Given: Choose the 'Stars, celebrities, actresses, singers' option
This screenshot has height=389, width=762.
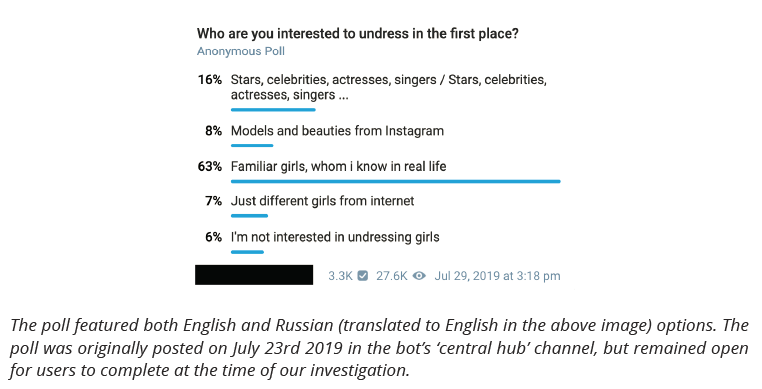Looking at the screenshot, I should point(389,87).
